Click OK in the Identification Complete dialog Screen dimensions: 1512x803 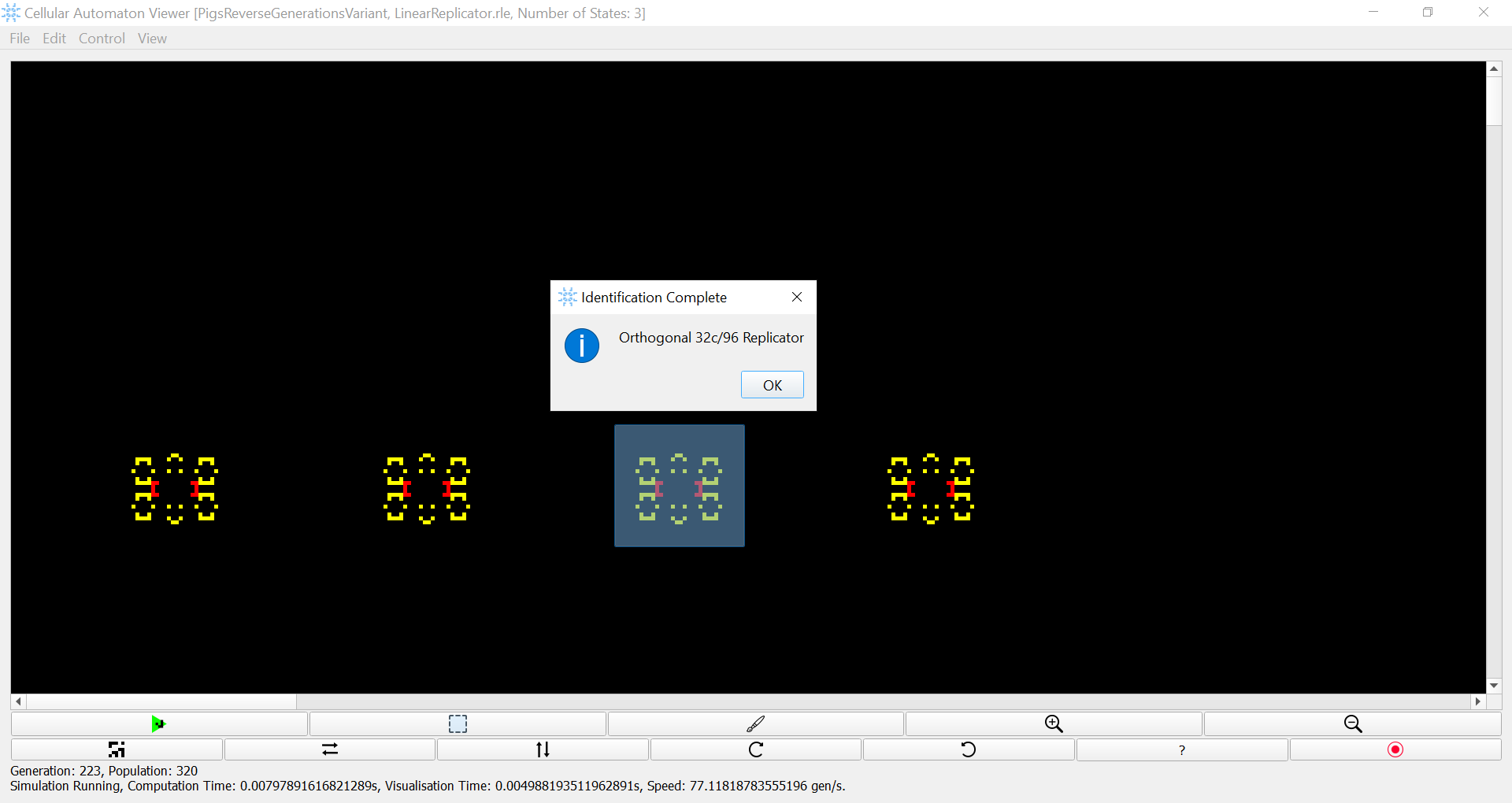(x=773, y=385)
